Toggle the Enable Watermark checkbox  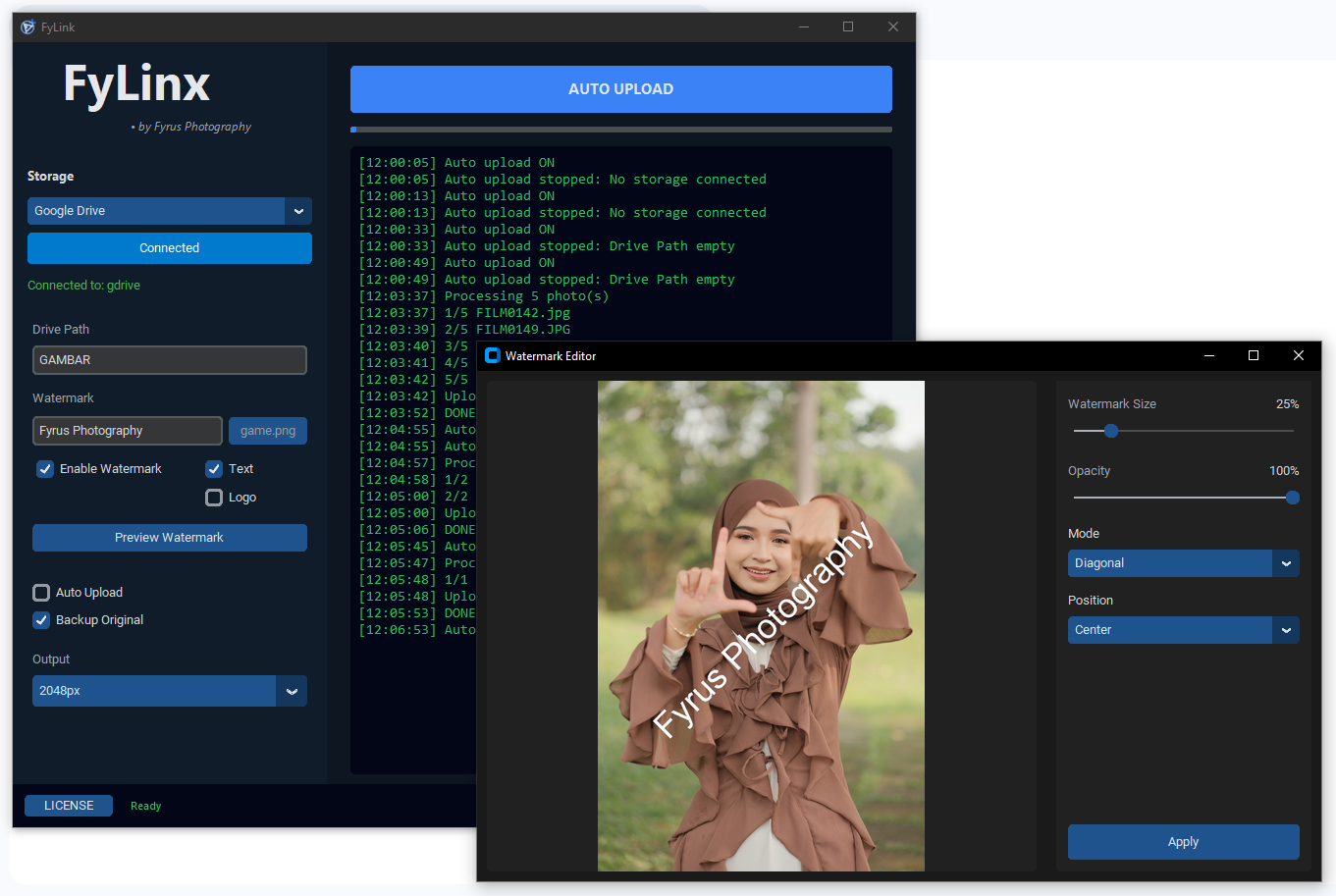pos(45,469)
